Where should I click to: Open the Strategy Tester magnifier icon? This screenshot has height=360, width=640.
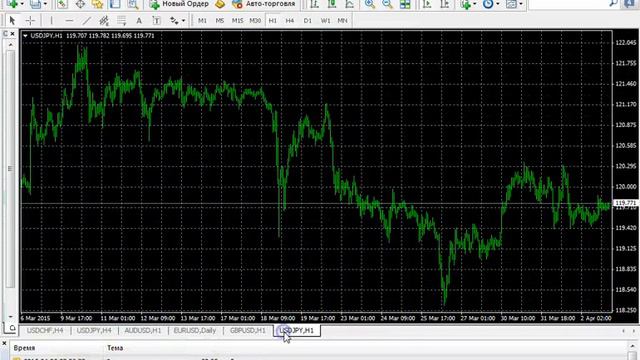[133, 4]
